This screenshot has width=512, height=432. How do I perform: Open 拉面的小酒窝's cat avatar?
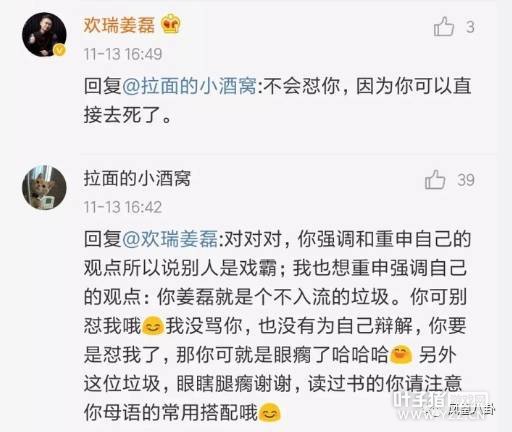44,188
